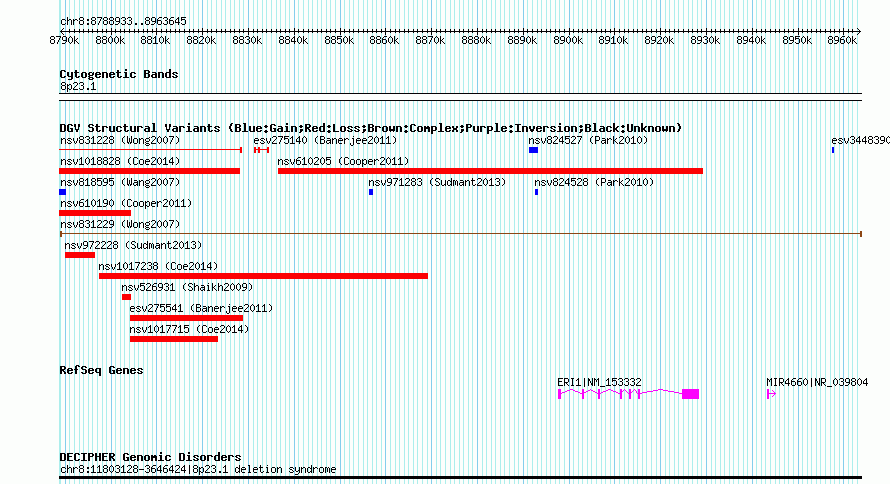Click the 8860k ruler position
The image size is (890, 484).
click(x=384, y=40)
